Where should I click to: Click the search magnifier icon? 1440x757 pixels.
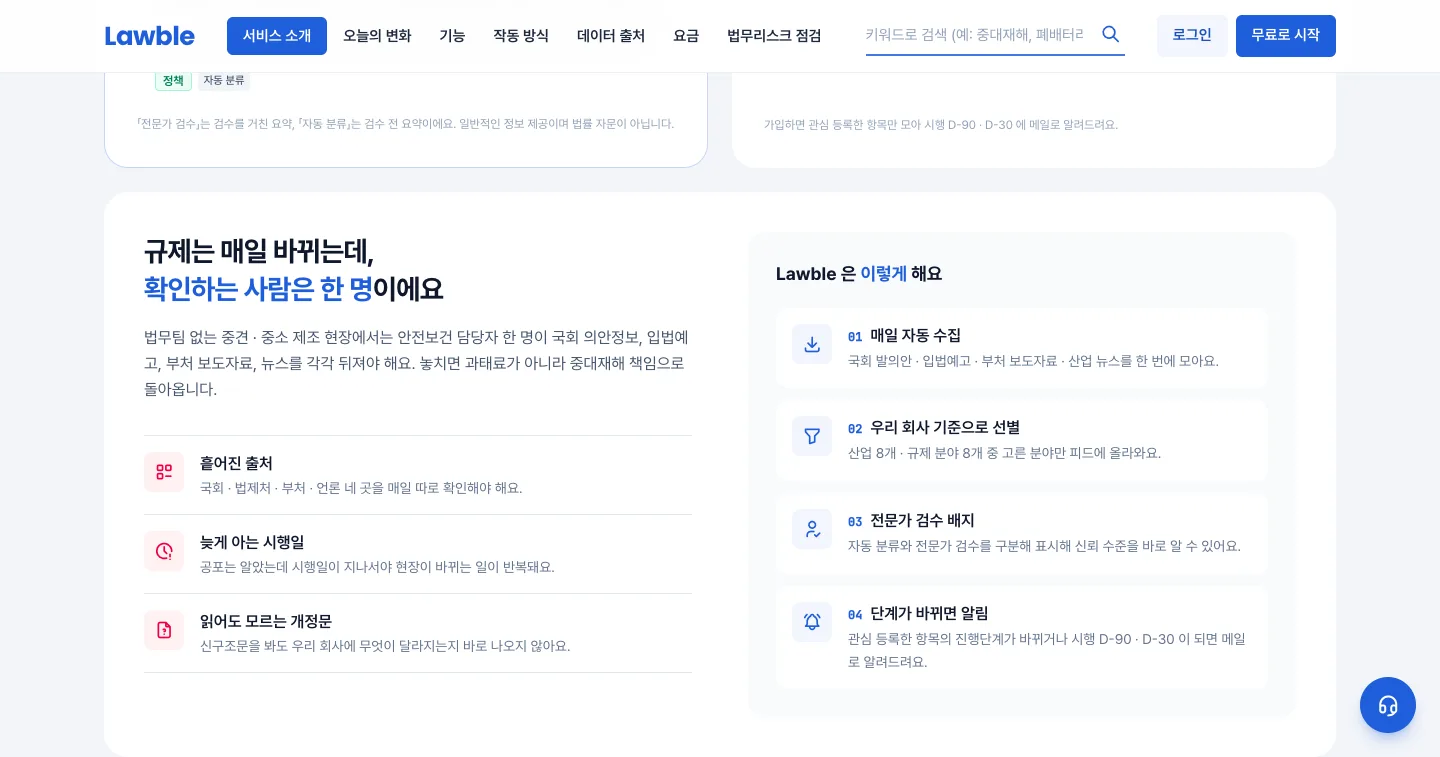1110,34
